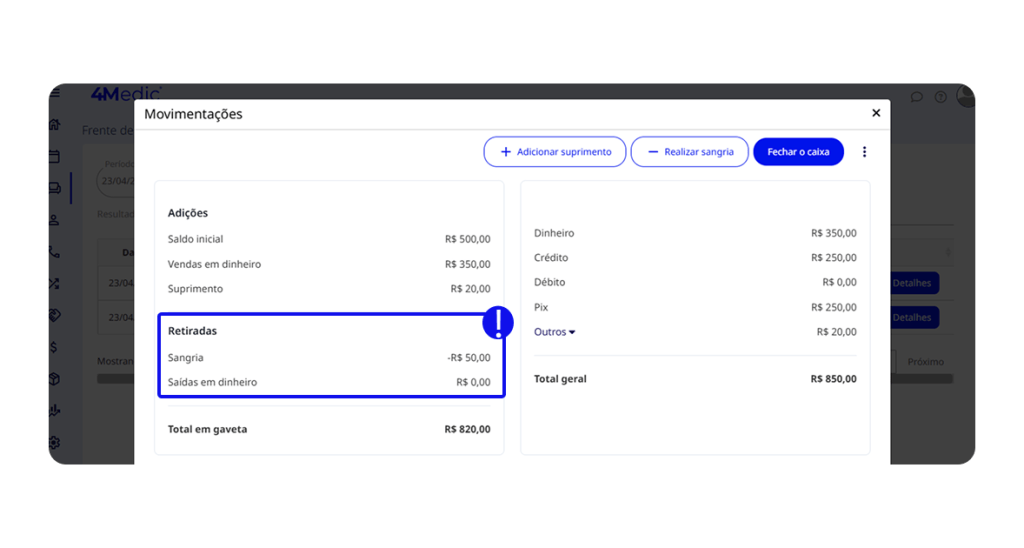The width and height of the screenshot is (1024, 548).
Task: Open the three-dot more options menu
Action: click(x=865, y=152)
